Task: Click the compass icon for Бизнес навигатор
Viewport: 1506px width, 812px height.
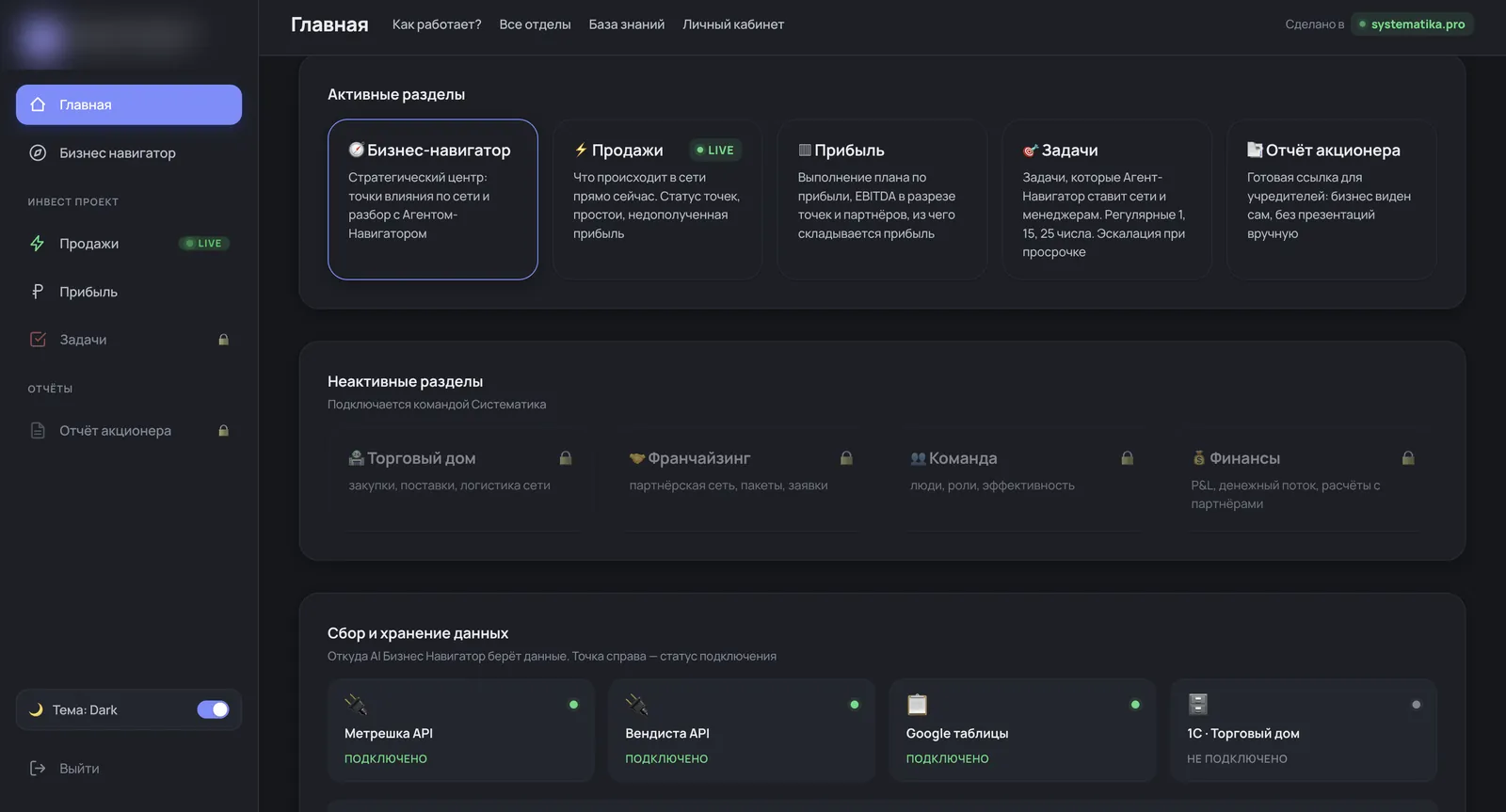Action: point(38,152)
